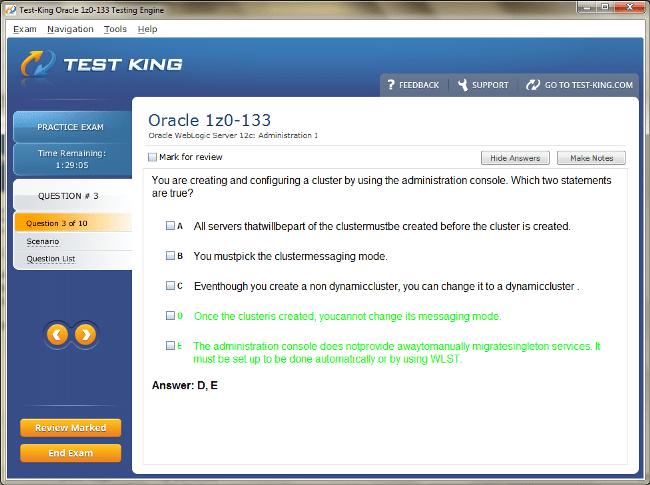Close the Testing Engine window
The image size is (650, 485).
pos(629,7)
